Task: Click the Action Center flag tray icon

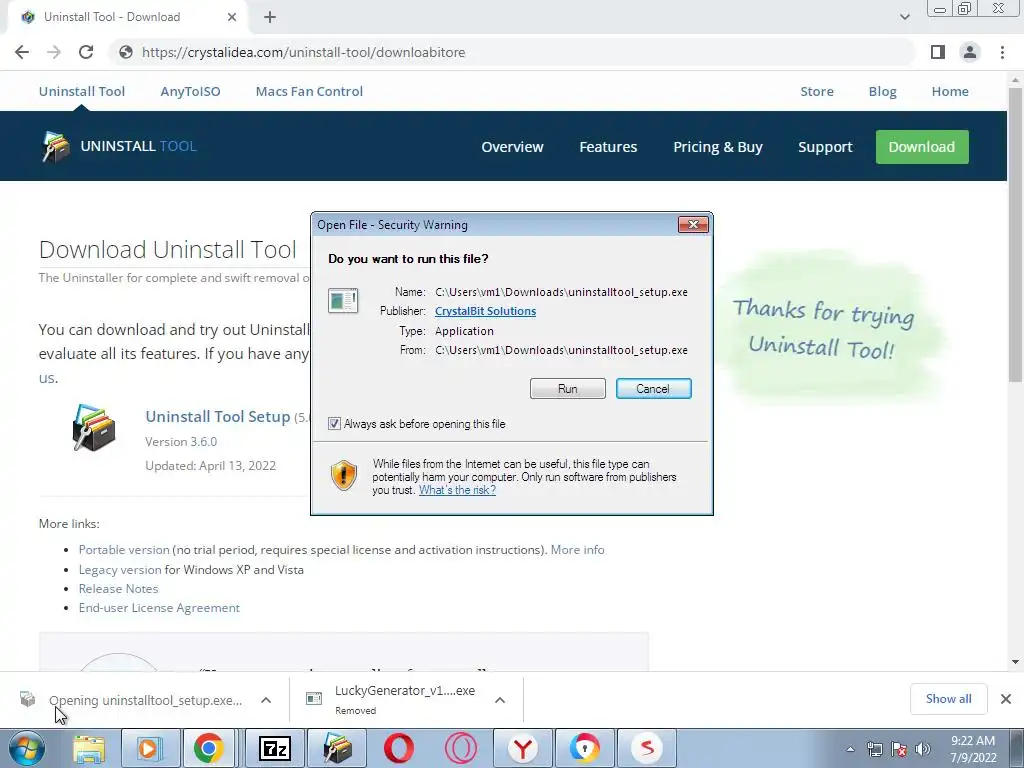Action: pos(899,749)
